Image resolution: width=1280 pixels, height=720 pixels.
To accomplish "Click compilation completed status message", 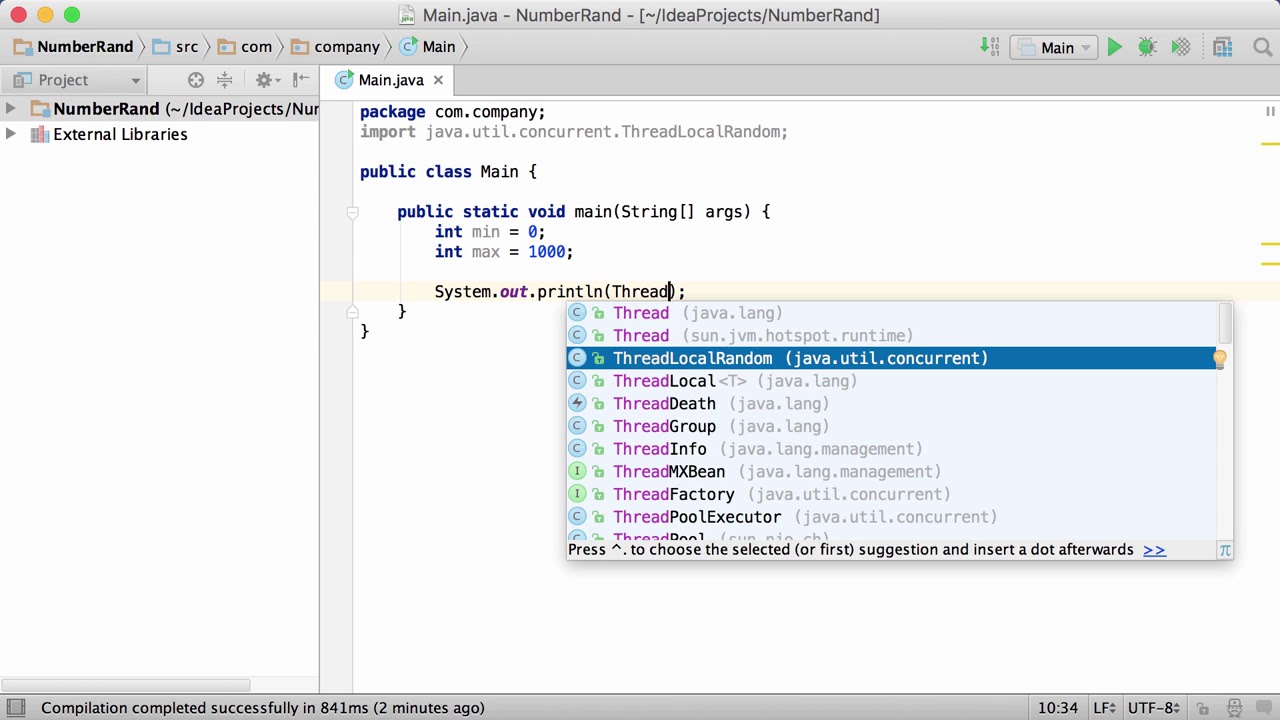I will [263, 708].
